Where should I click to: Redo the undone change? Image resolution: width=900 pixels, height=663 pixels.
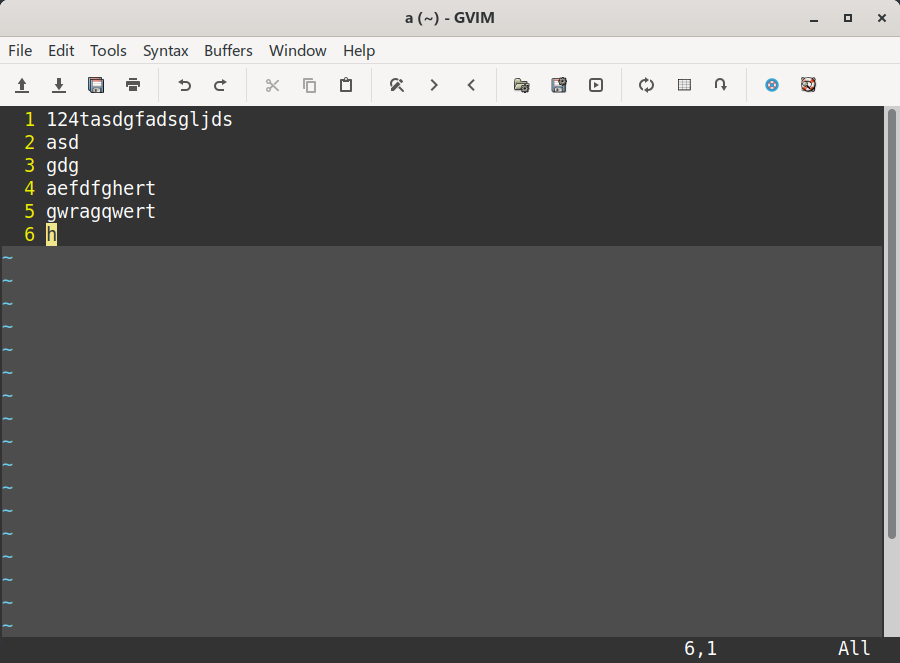[220, 86]
